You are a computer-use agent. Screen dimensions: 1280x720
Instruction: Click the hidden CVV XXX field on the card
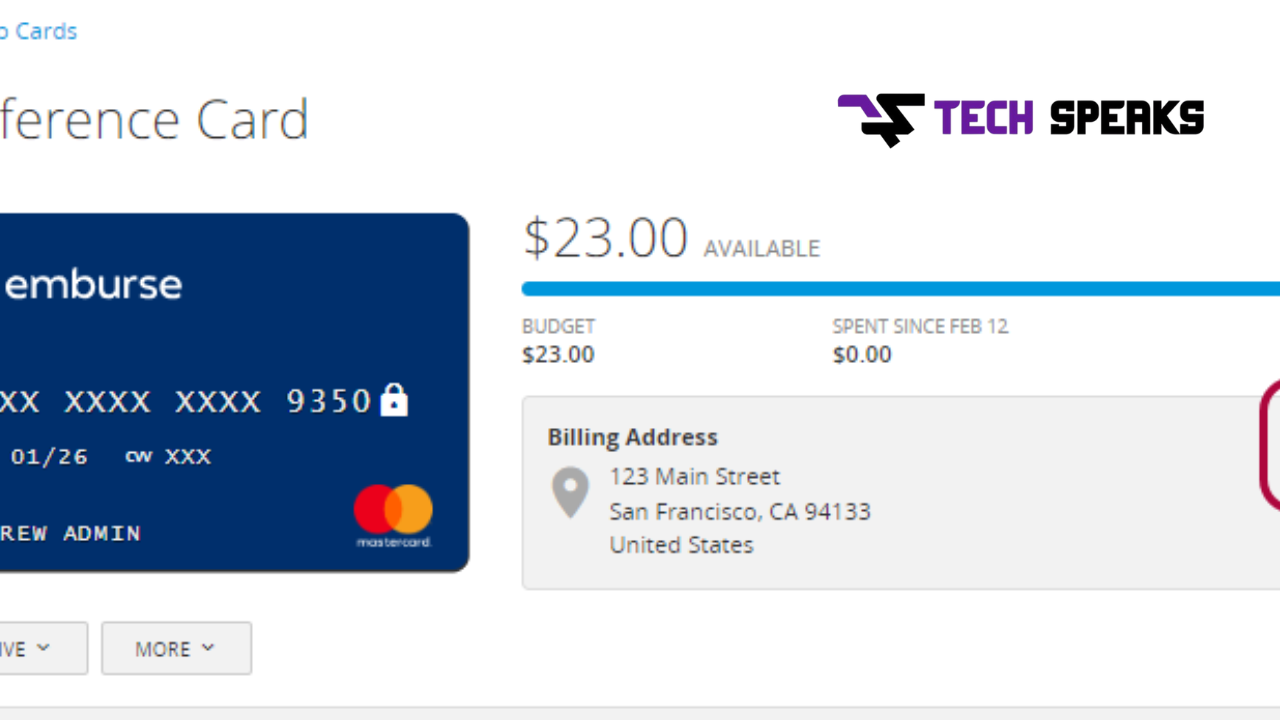click(188, 457)
